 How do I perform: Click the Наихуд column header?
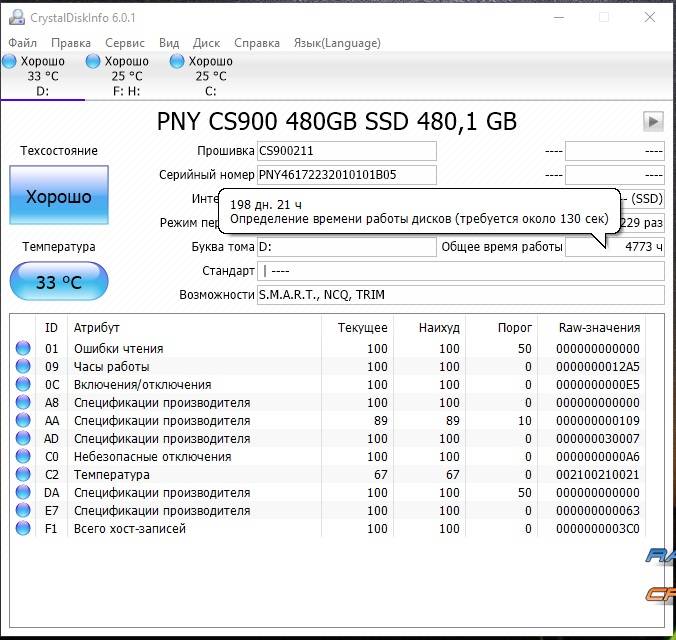tap(429, 328)
